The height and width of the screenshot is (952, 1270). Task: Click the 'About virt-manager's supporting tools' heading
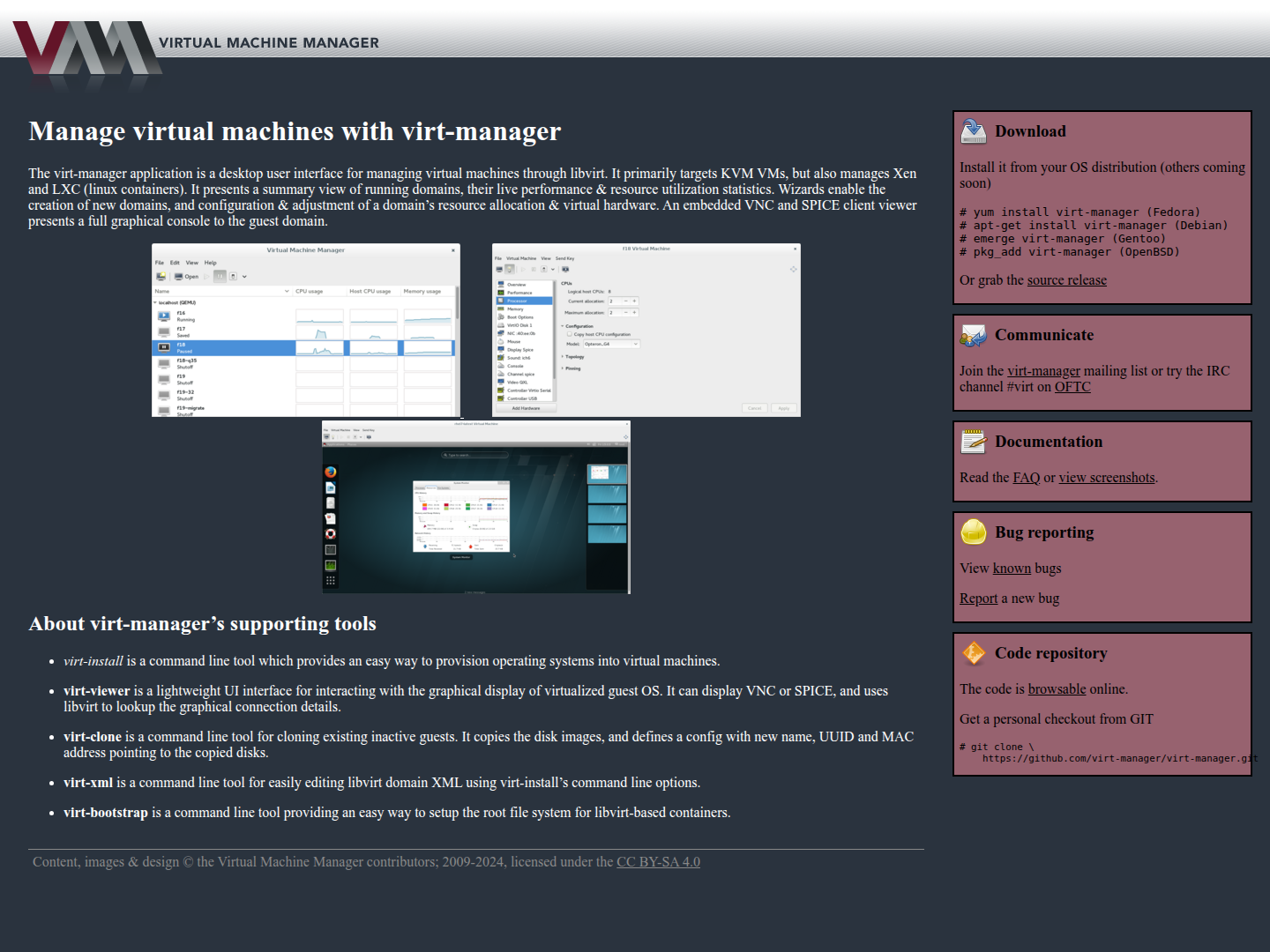[202, 624]
